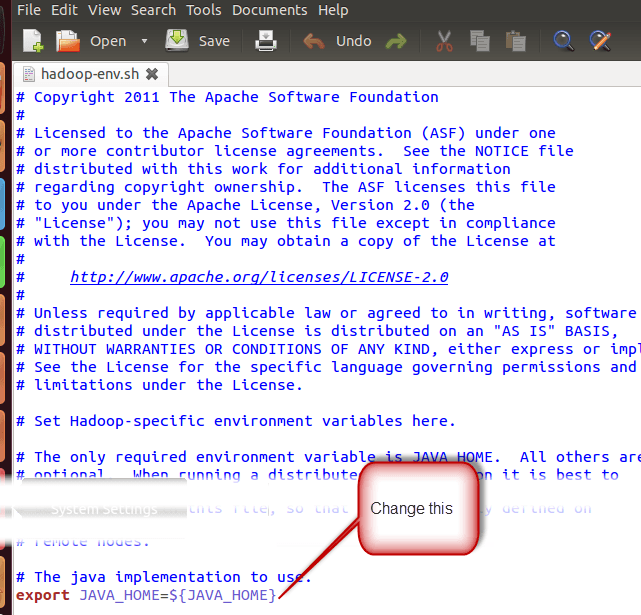Click the 'WITHOUT WARRANTIES OR CONDITIONS' line

click(x=328, y=349)
